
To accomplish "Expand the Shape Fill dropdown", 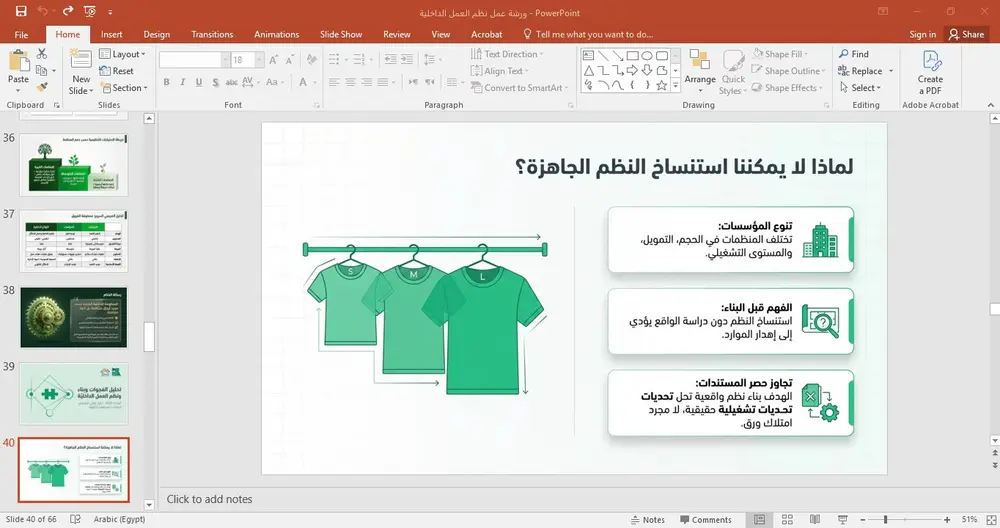I will 780,54.
